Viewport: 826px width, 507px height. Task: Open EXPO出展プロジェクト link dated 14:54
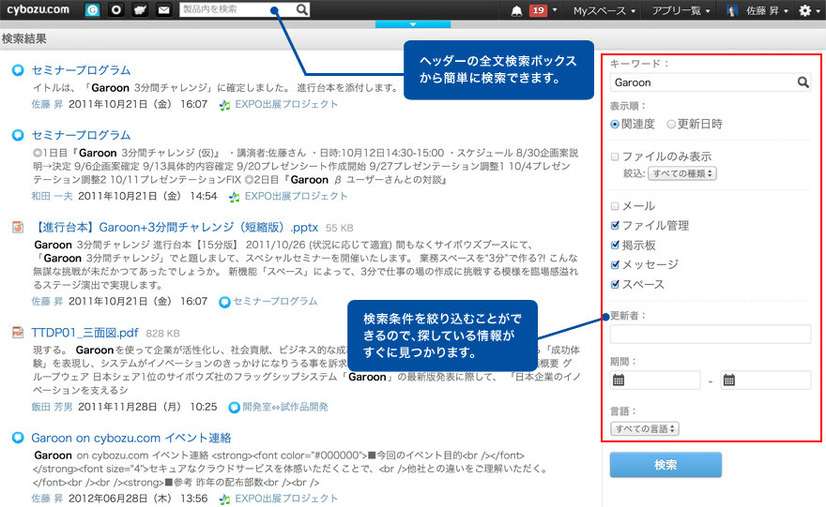point(296,196)
